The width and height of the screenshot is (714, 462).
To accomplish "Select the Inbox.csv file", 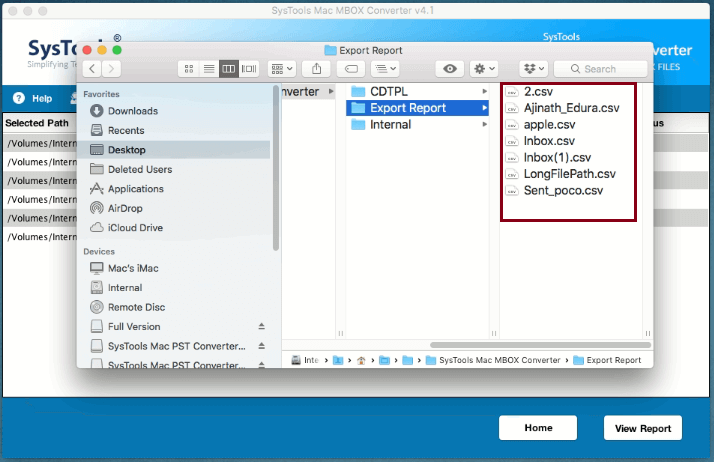I will click(540, 141).
